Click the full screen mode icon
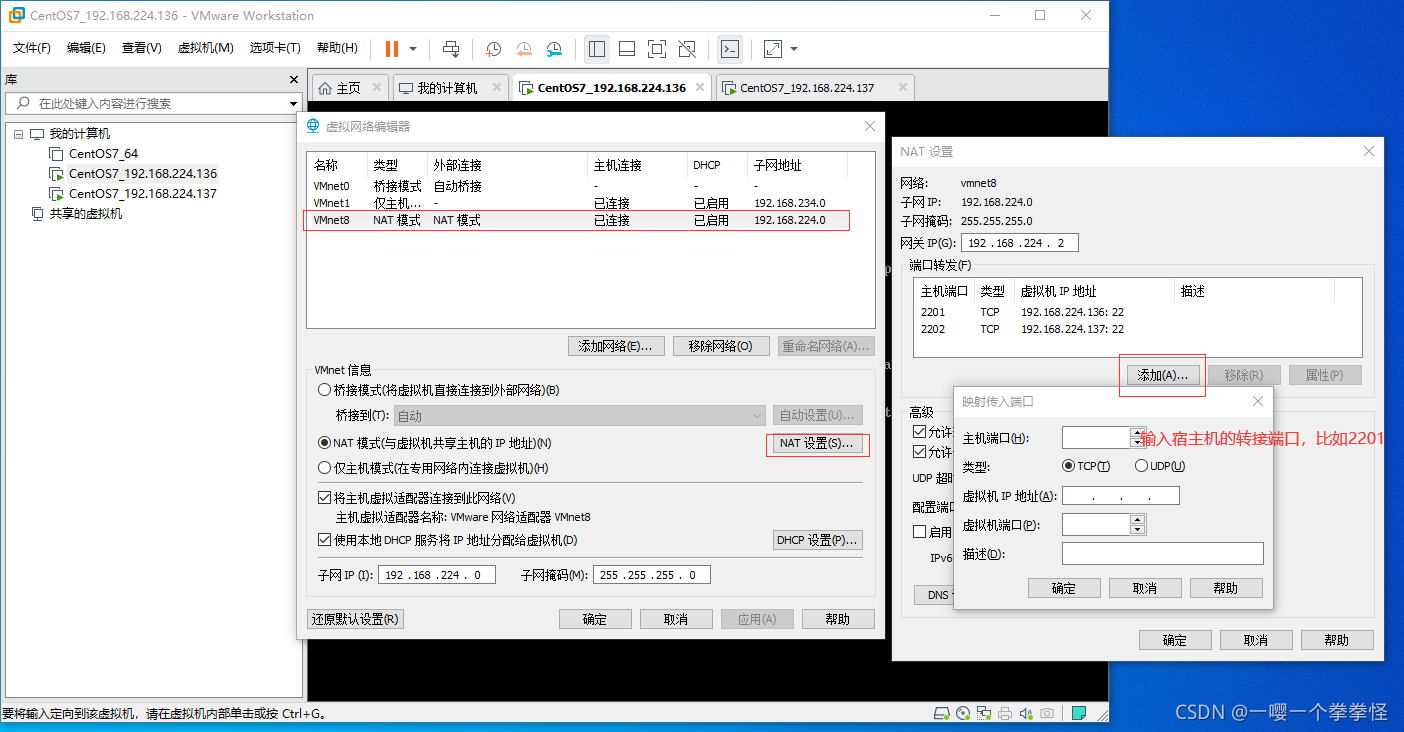 [657, 48]
